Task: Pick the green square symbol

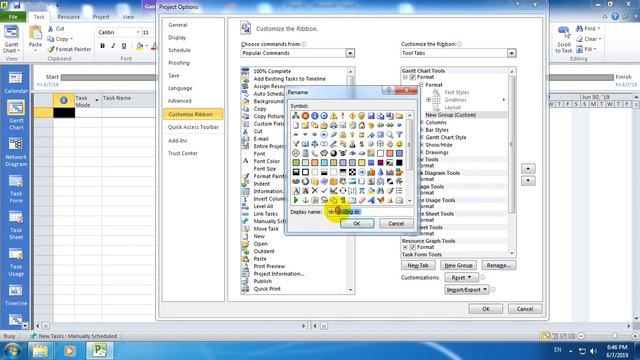Action: click(296, 163)
